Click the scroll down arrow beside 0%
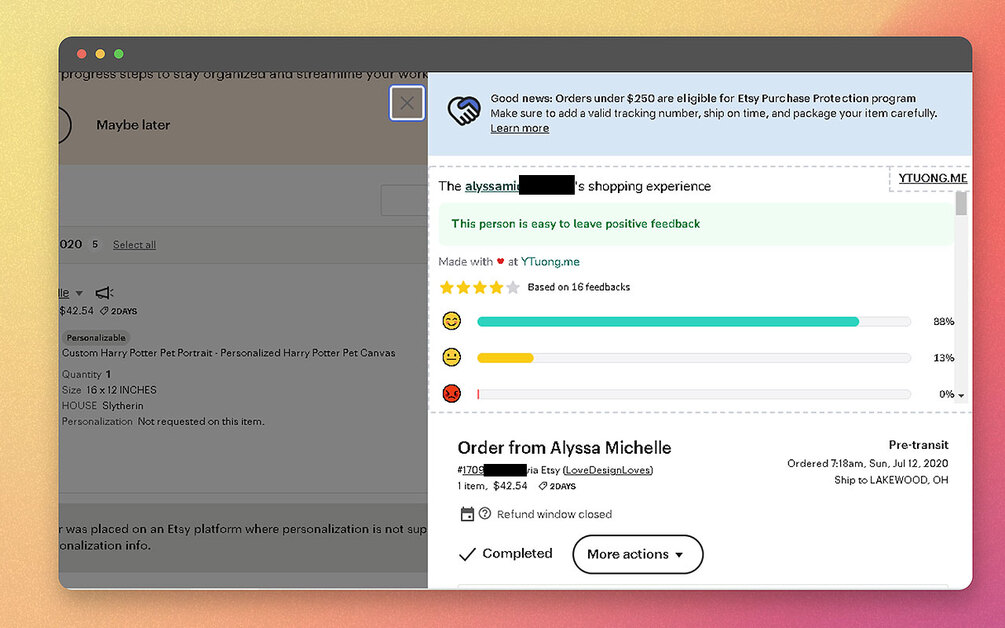This screenshot has width=1005, height=628. point(961,395)
